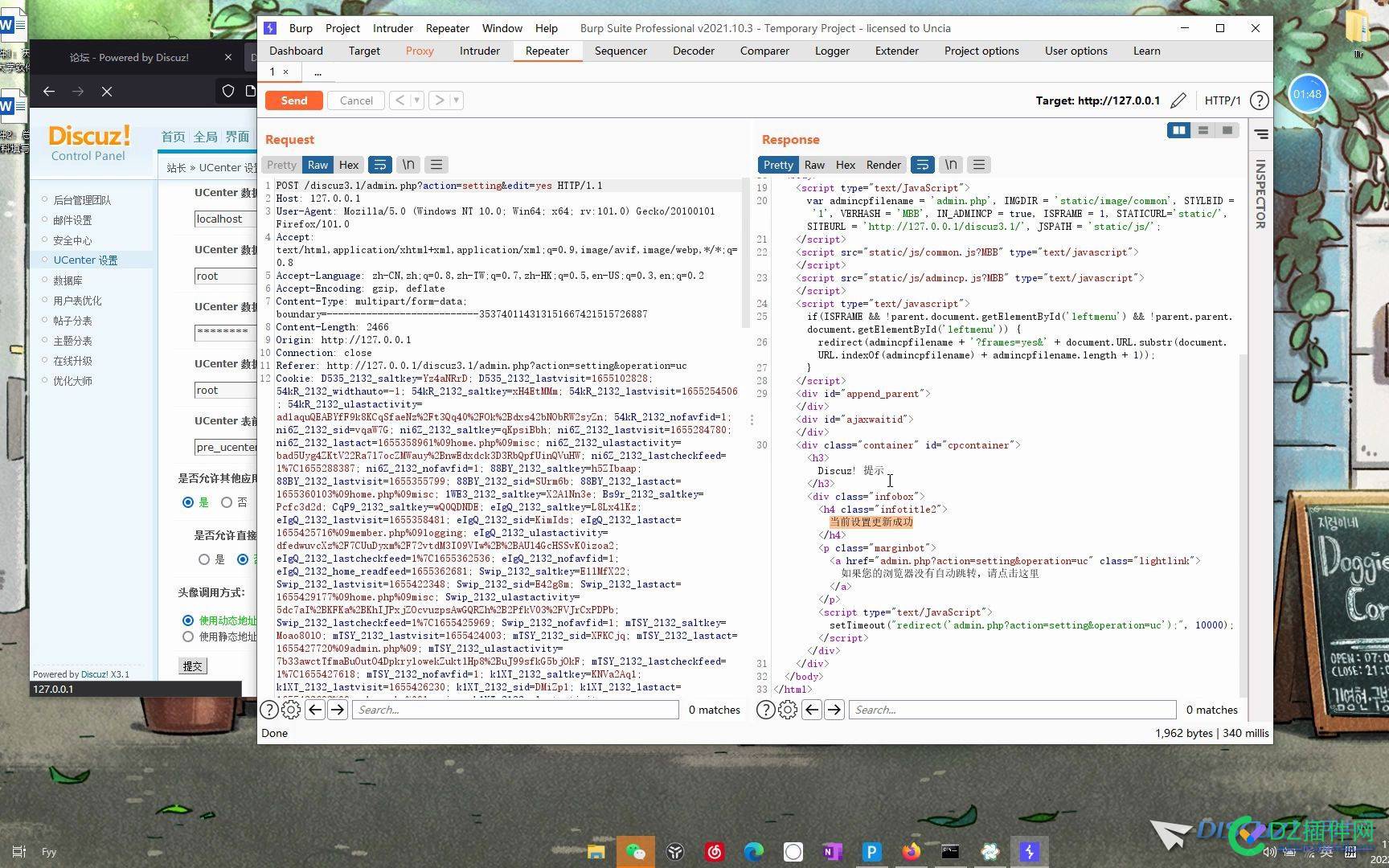The image size is (1389, 868).
Task: Open UCenter 设置 in Discuz sidebar
Action: click(x=85, y=260)
